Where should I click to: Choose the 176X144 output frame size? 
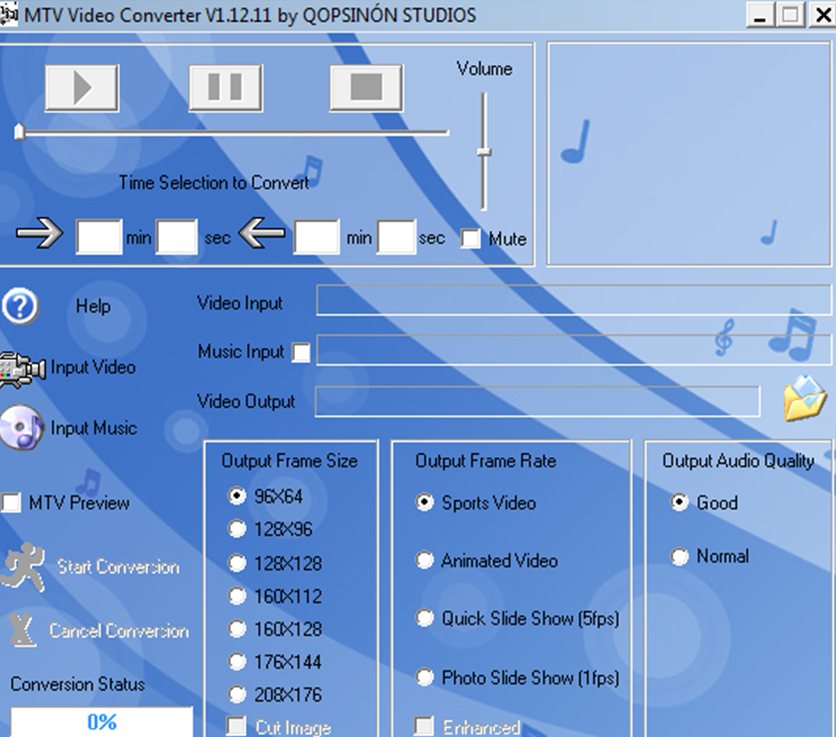tap(237, 661)
